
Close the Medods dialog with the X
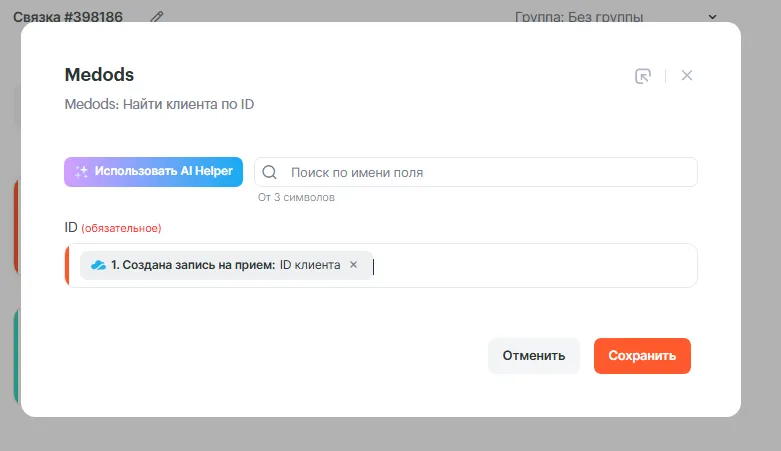[687, 76]
